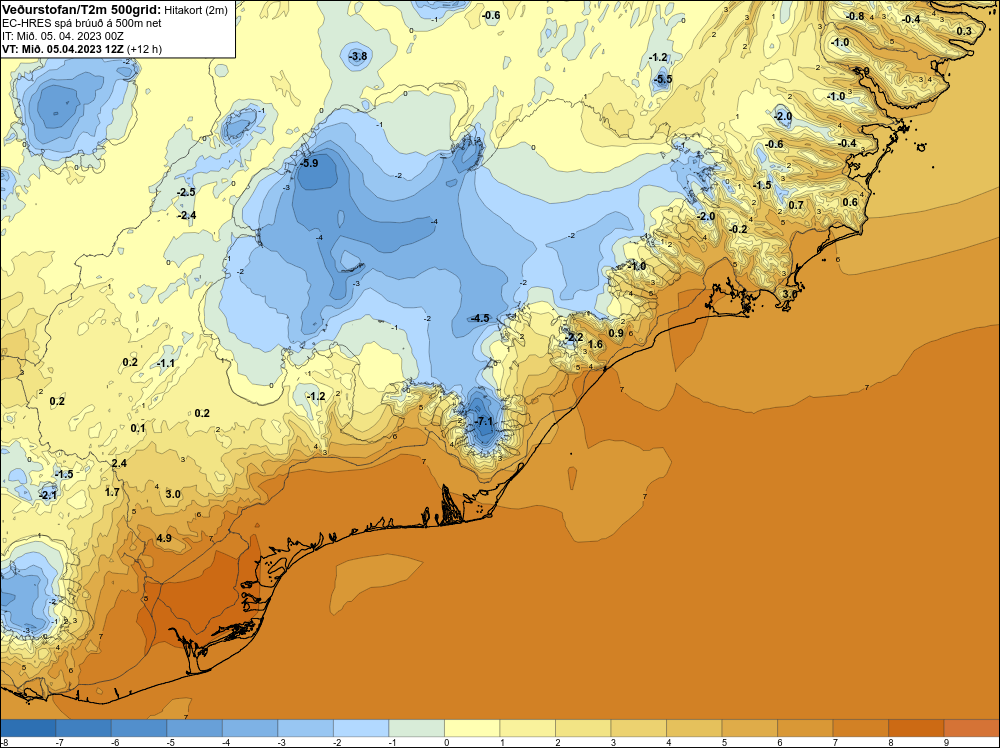
Task: Click the title text "Veðurstofan/T2m 500grid"
Action: point(80,10)
